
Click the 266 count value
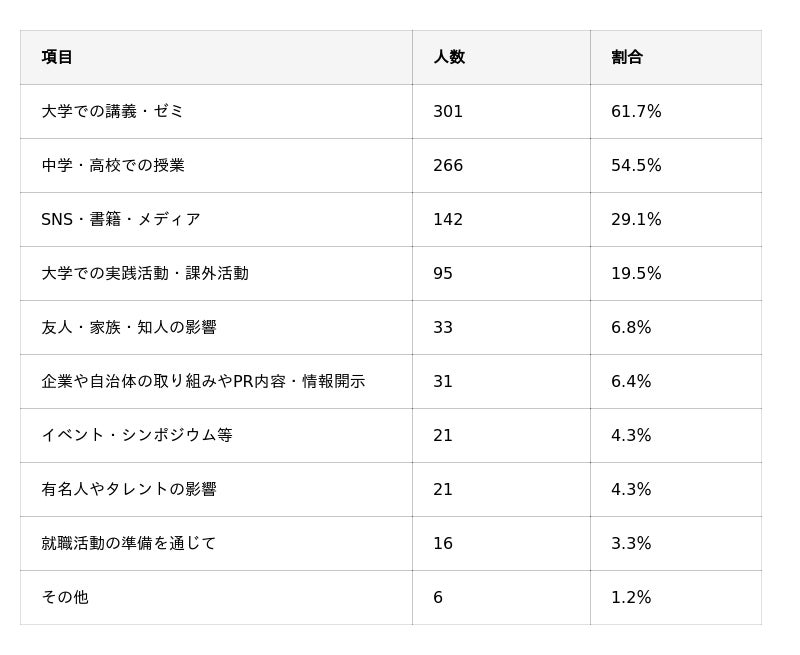tap(448, 165)
